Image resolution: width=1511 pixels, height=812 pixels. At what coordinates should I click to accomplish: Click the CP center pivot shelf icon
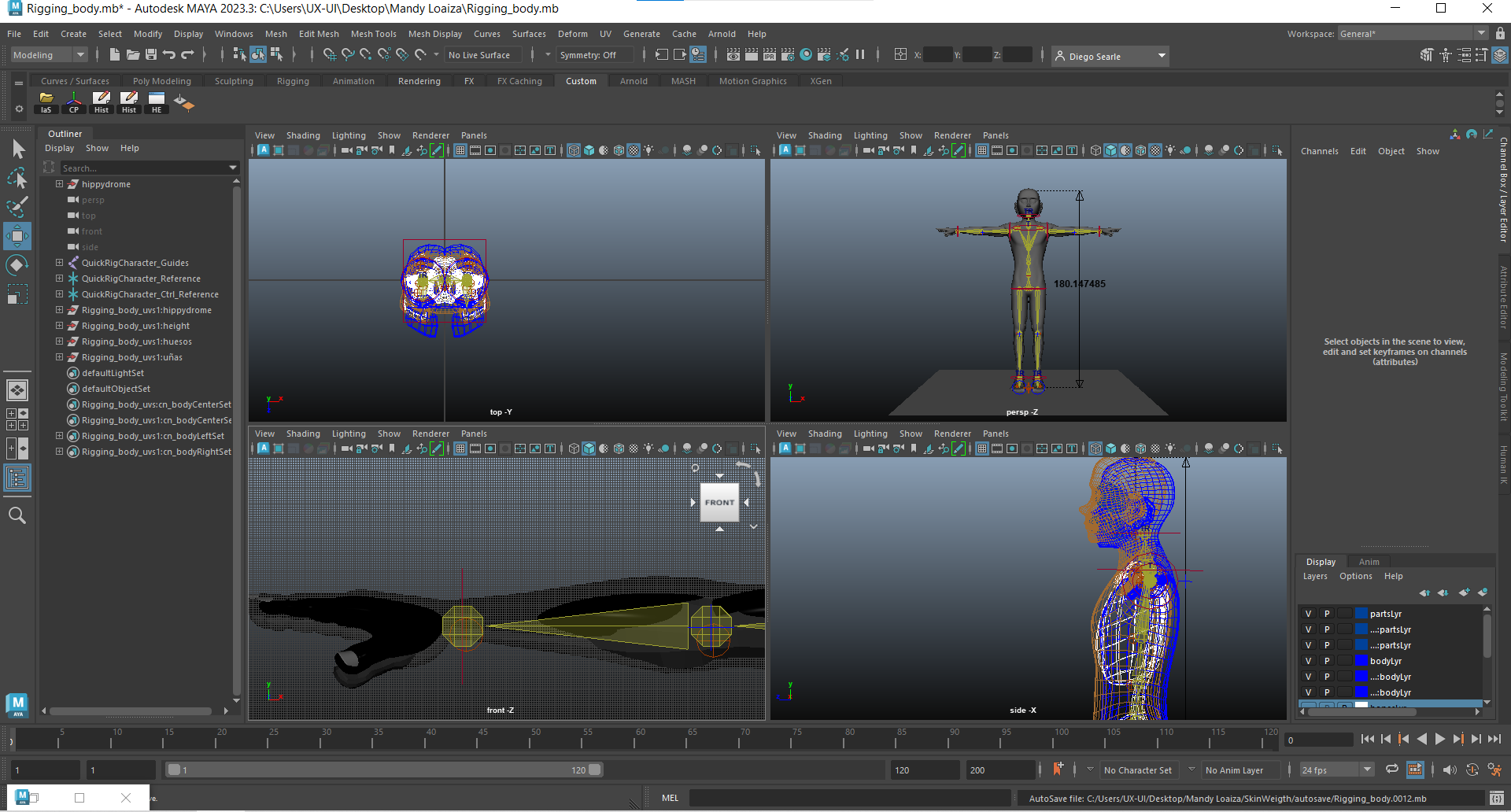[74, 102]
